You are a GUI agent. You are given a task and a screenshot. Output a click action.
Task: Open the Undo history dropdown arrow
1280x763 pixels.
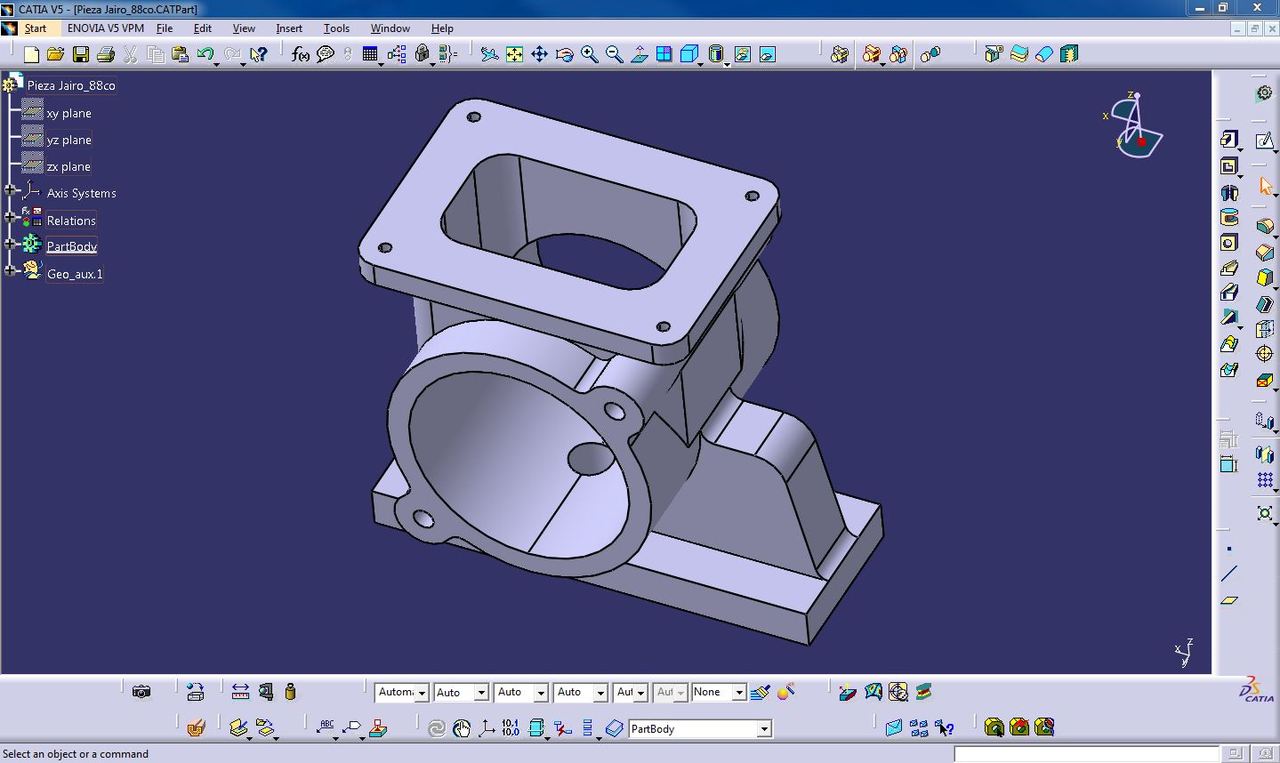point(217,63)
